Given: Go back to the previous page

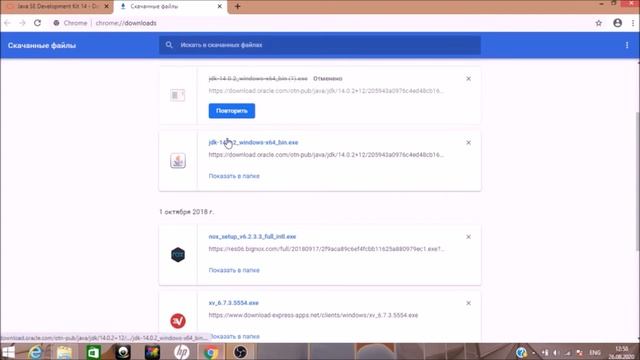Looking at the screenshot, I should (7, 23).
